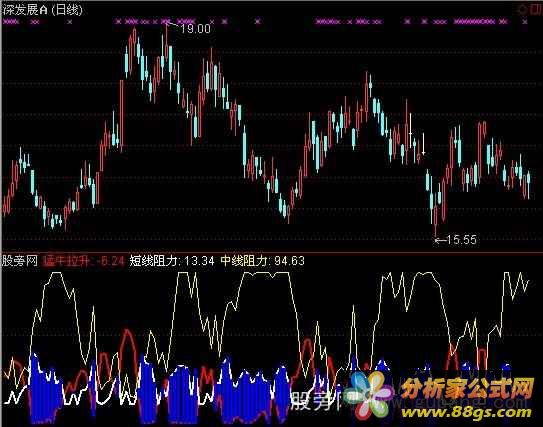Click the 短线阻力: 13.34 readout
This screenshot has width=543, height=427.
click(172, 260)
